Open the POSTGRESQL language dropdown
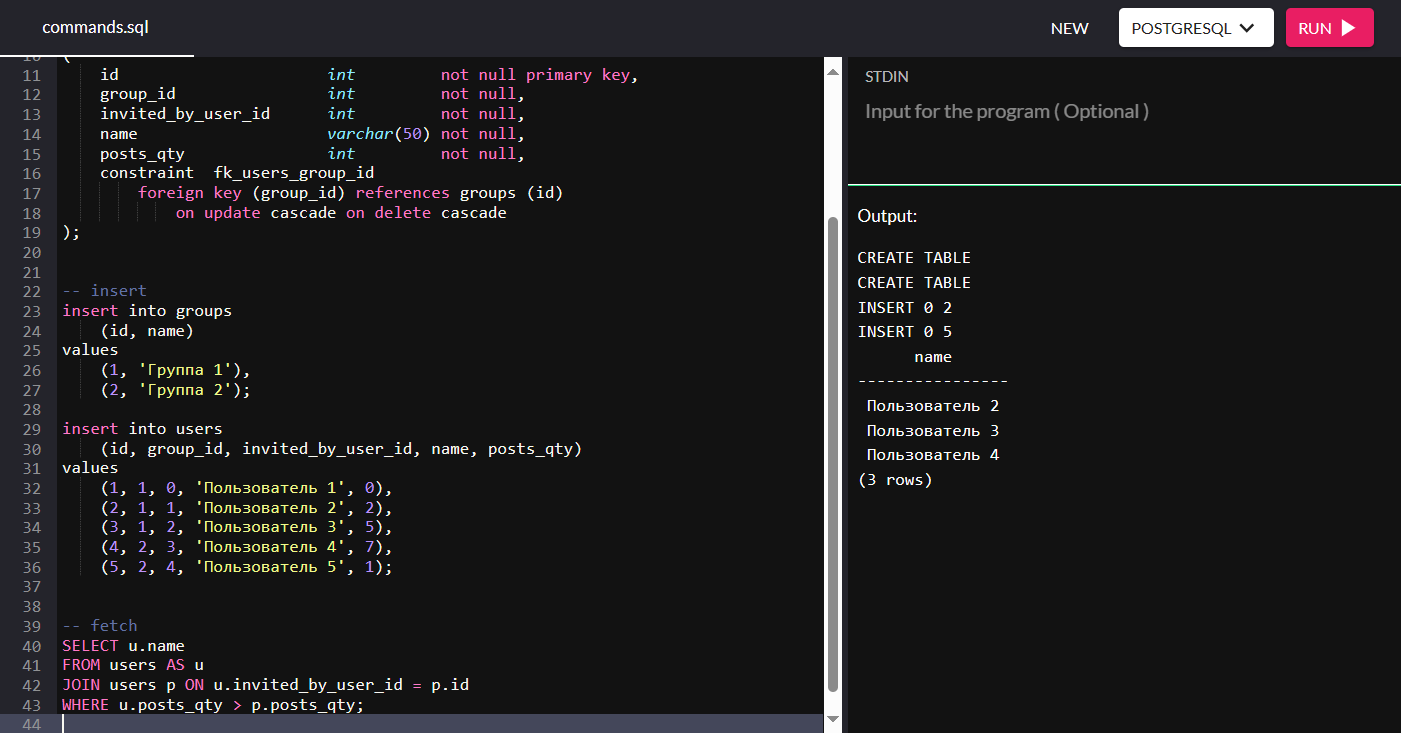Viewport: 1401px width, 733px height. 1196,28
